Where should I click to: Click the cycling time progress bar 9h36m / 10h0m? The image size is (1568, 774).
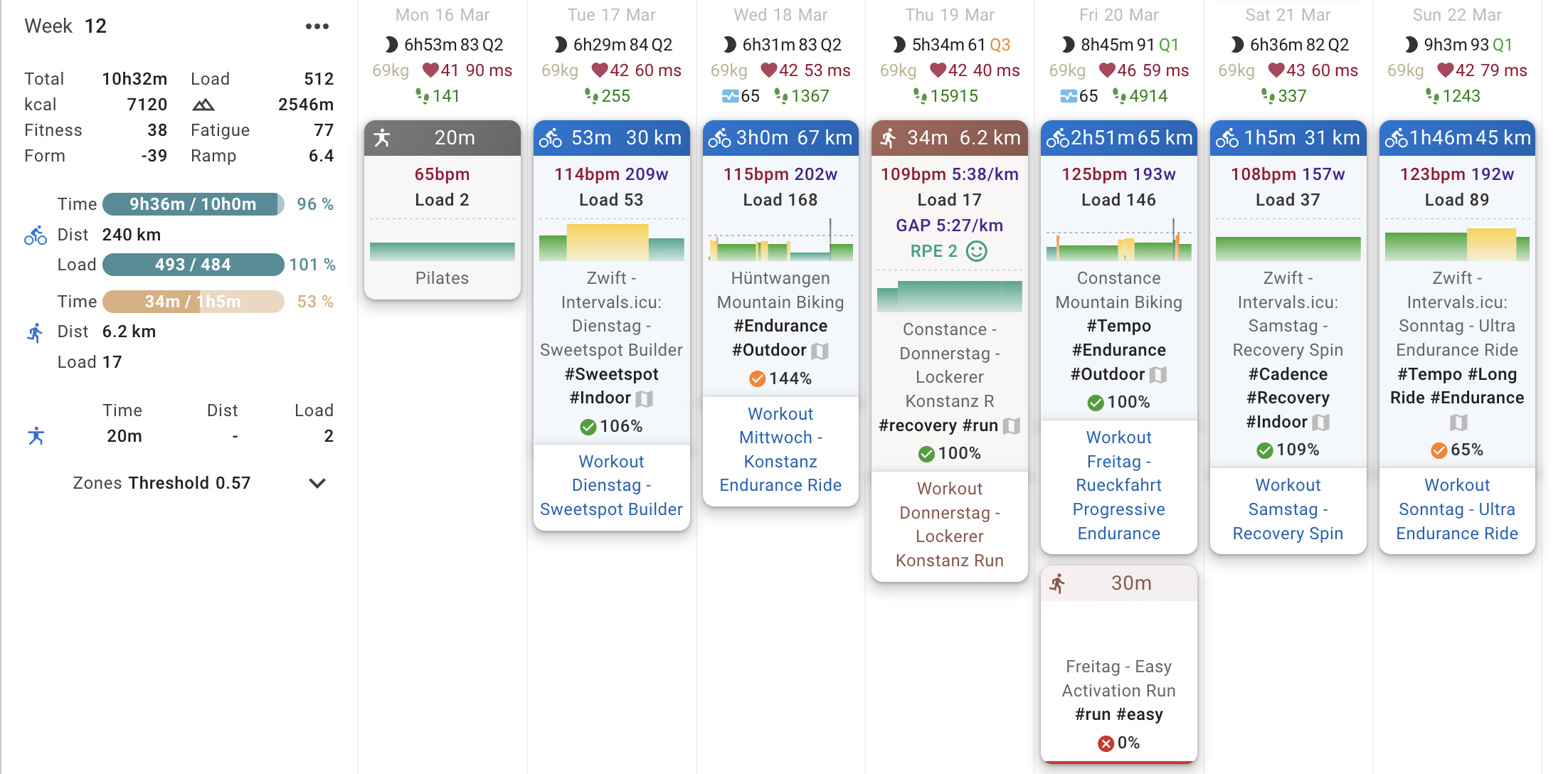pyautogui.click(x=193, y=204)
